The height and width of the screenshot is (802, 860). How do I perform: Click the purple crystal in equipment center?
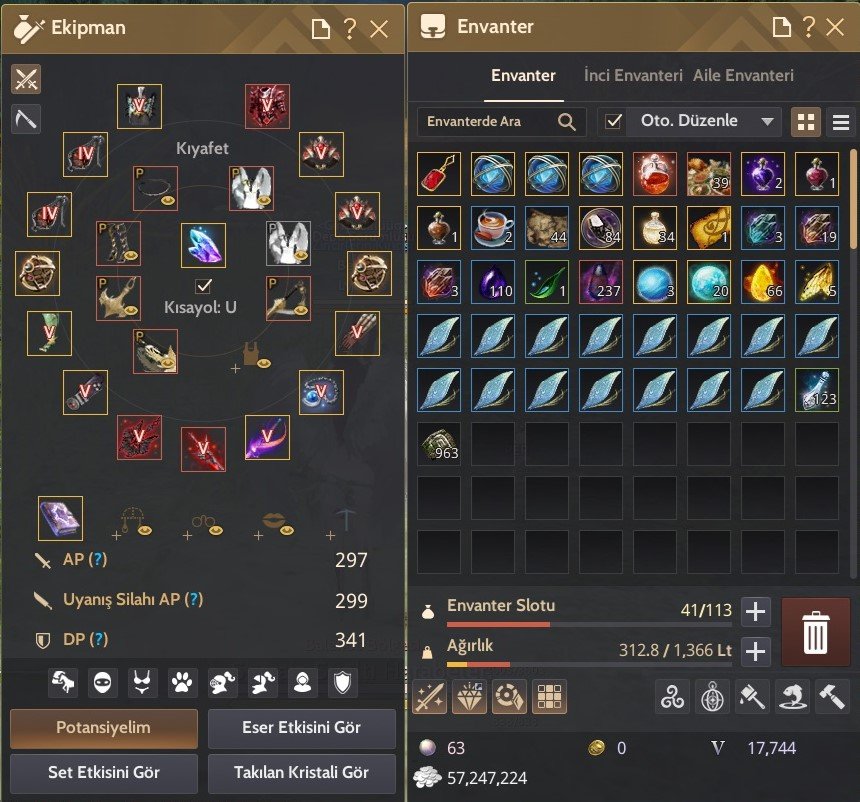[203, 245]
